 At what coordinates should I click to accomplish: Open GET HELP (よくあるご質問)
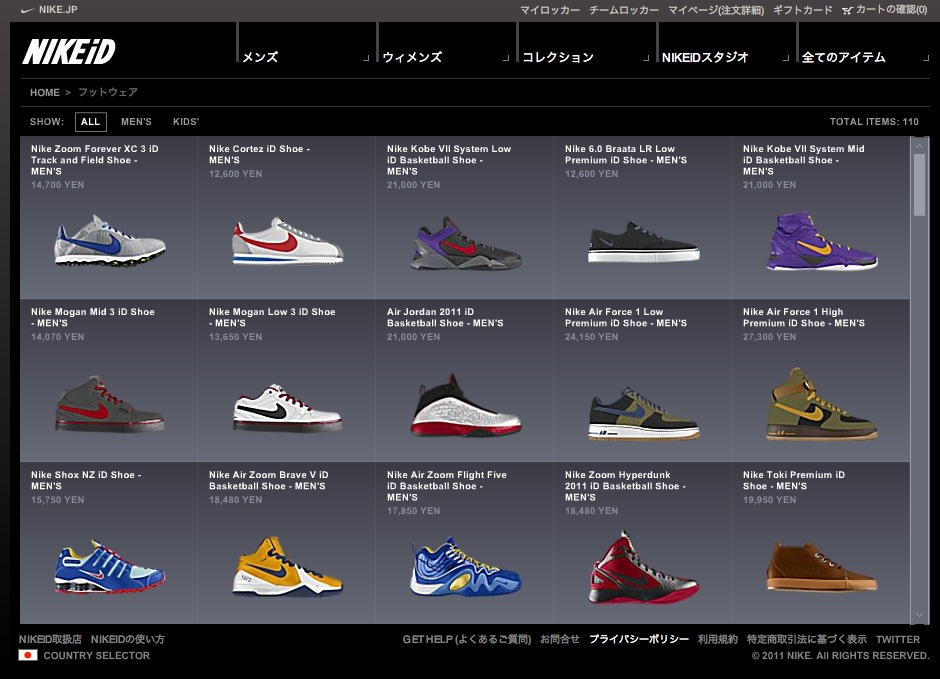466,639
